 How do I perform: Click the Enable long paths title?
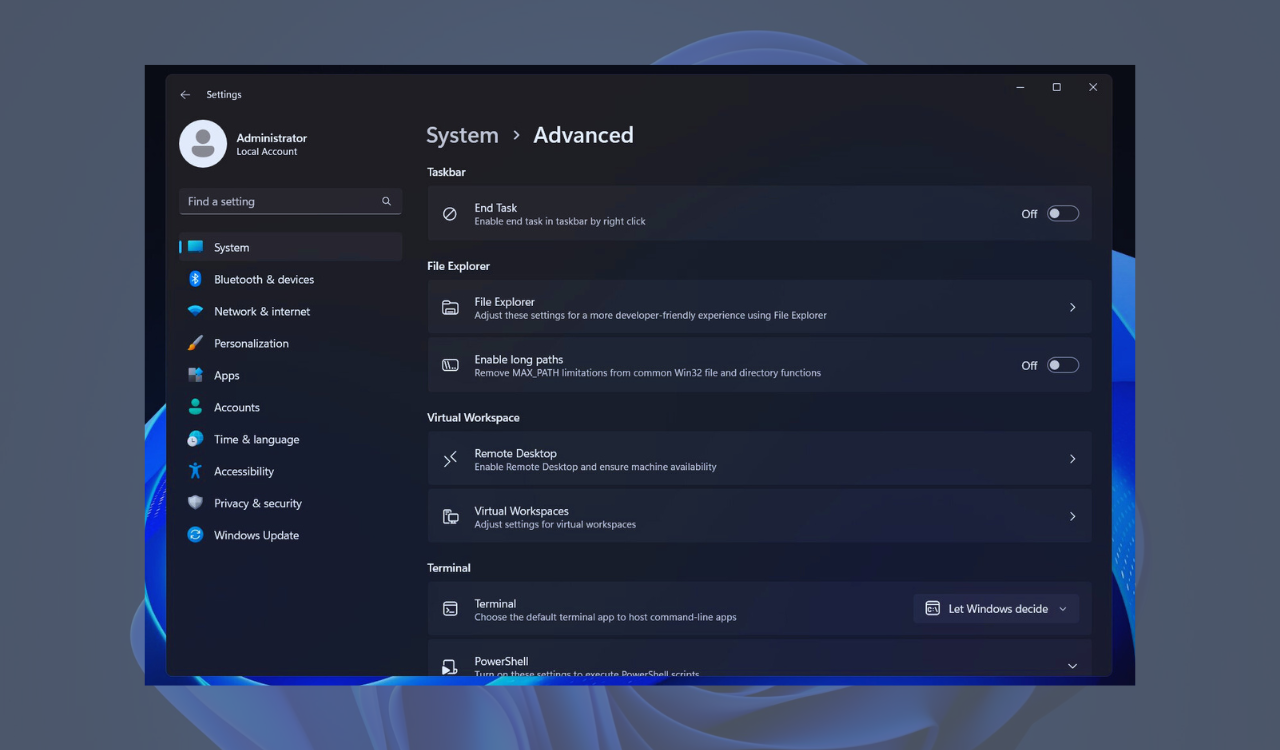coord(518,359)
